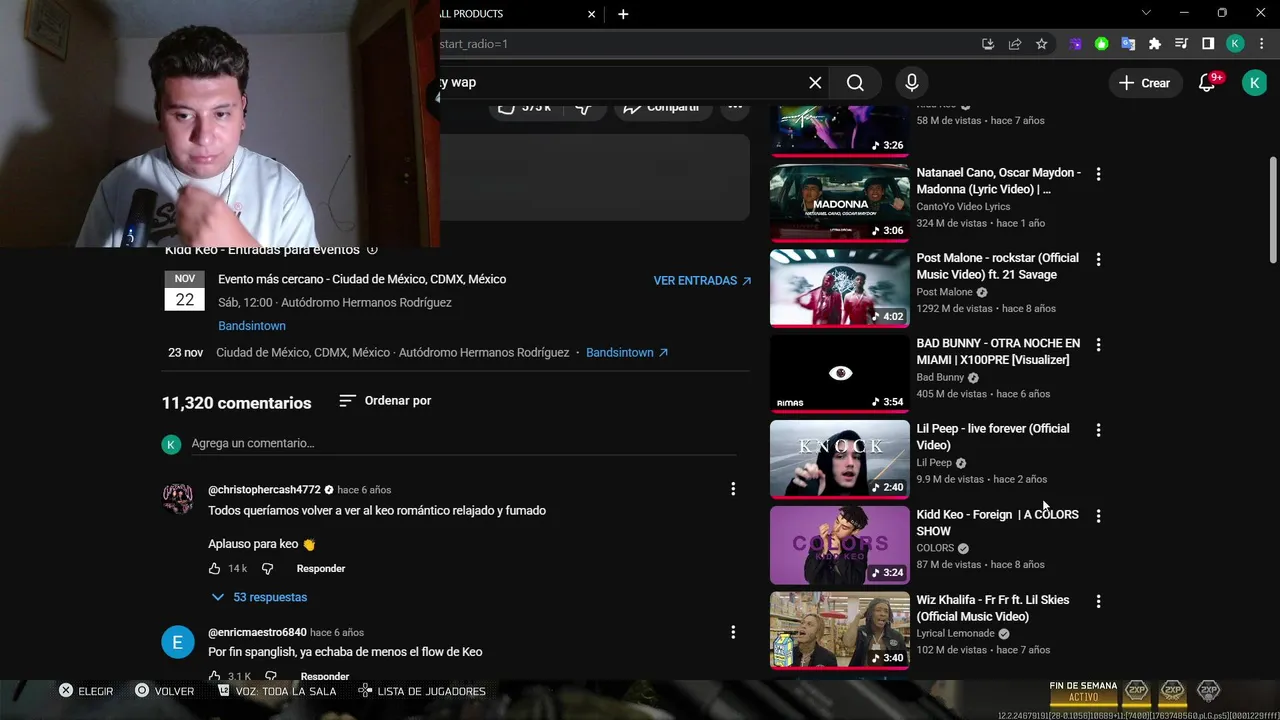Open the Bandsintown link under November 22 event
Viewport: 1280px width, 720px height.
(252, 326)
